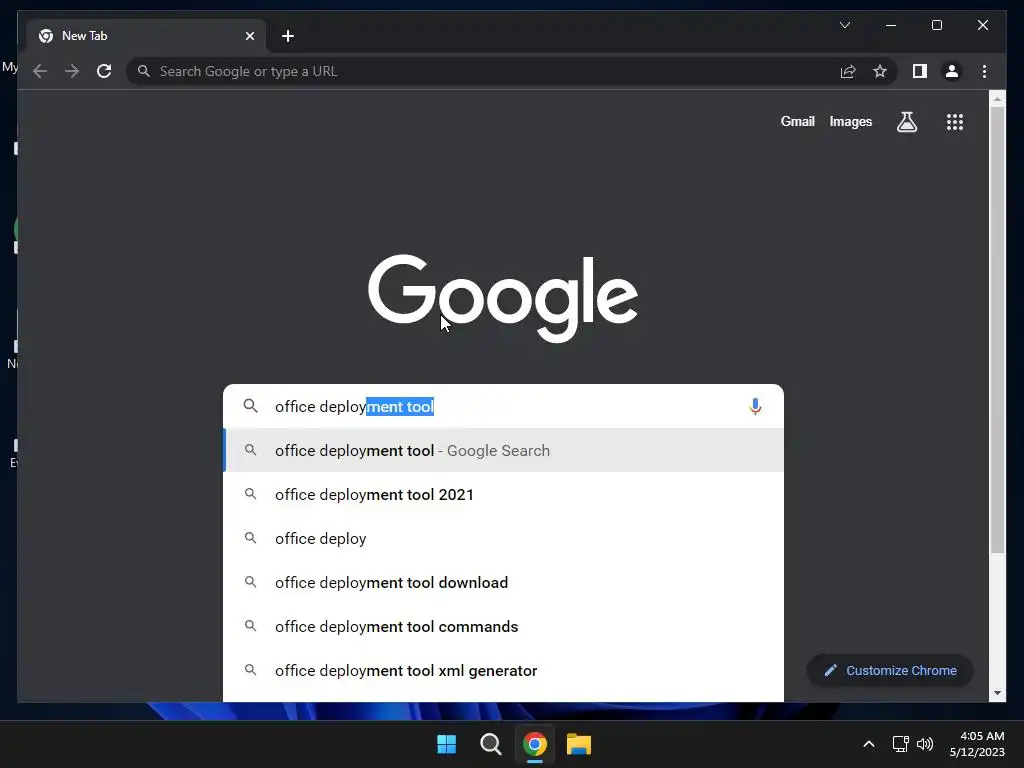This screenshot has height=768, width=1024.
Task: Open the Chrome profile icon
Action: coord(952,71)
